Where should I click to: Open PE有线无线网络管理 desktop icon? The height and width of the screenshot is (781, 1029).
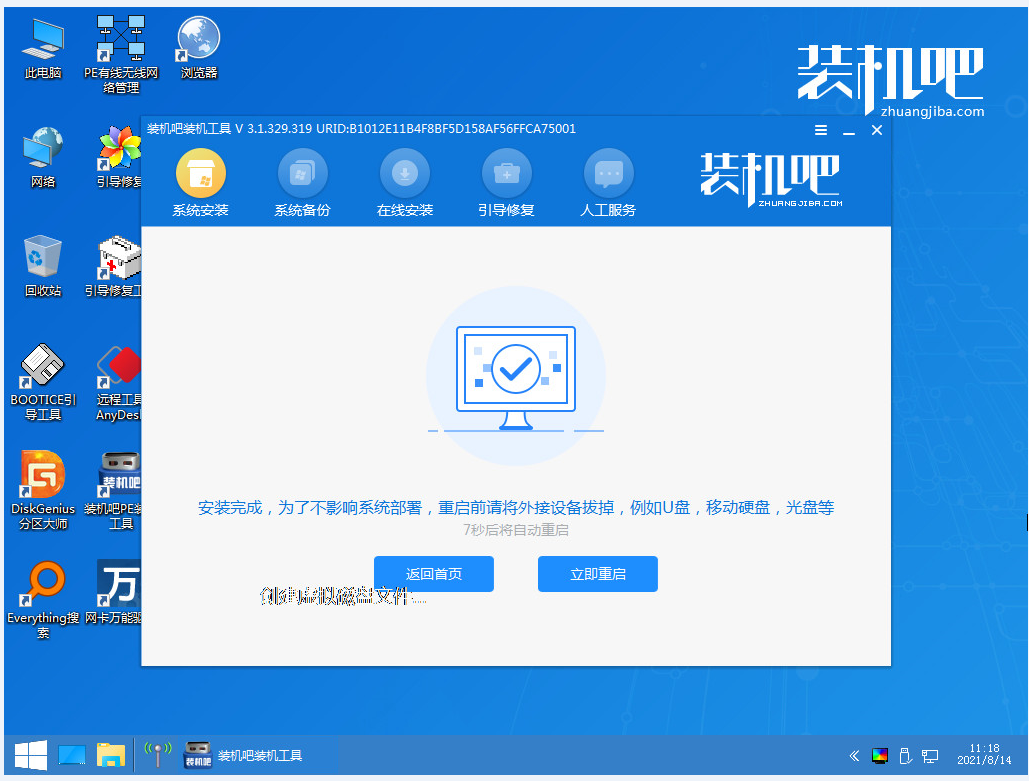tap(121, 54)
